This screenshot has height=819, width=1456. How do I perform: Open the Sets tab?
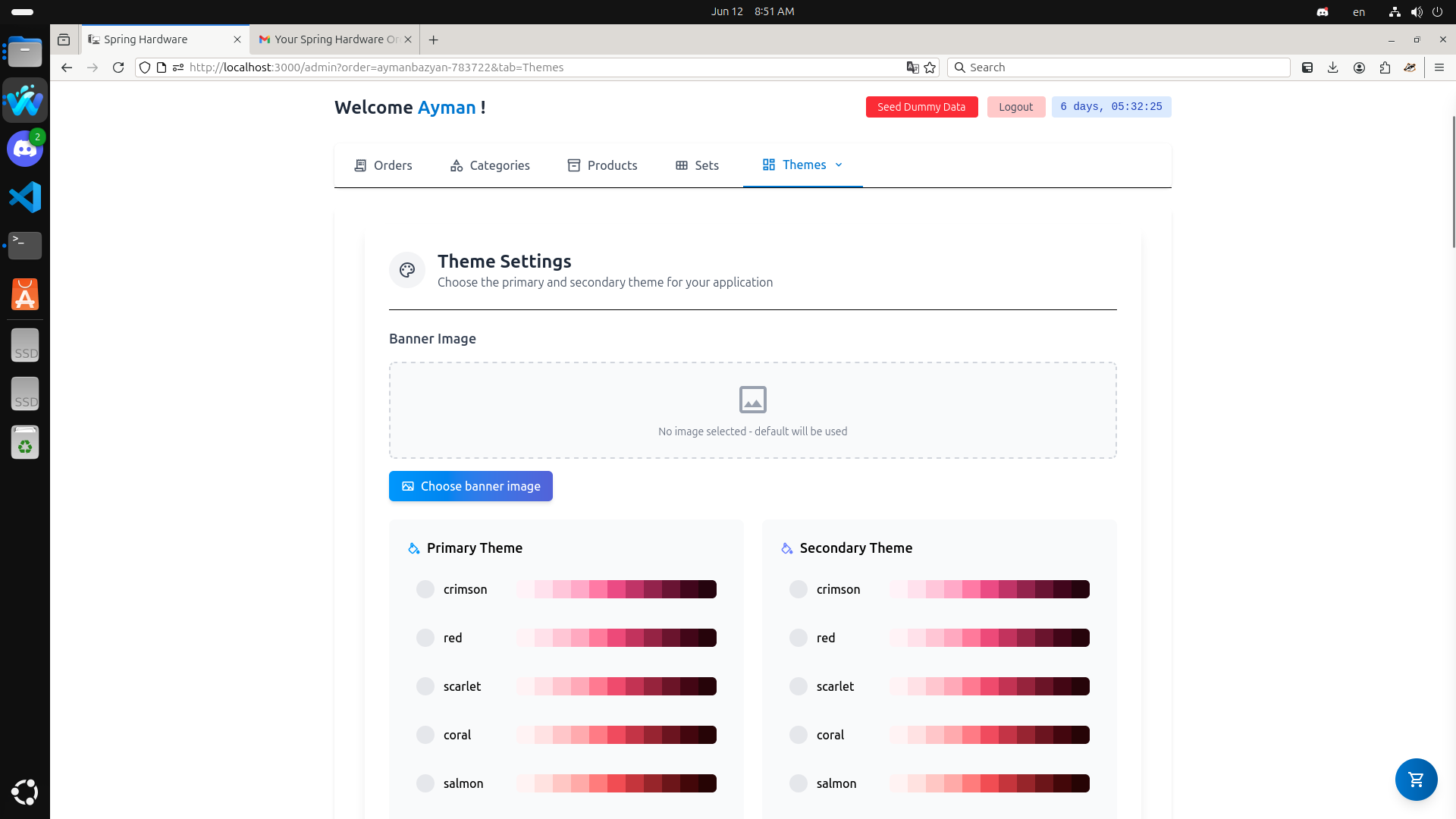pos(697,165)
